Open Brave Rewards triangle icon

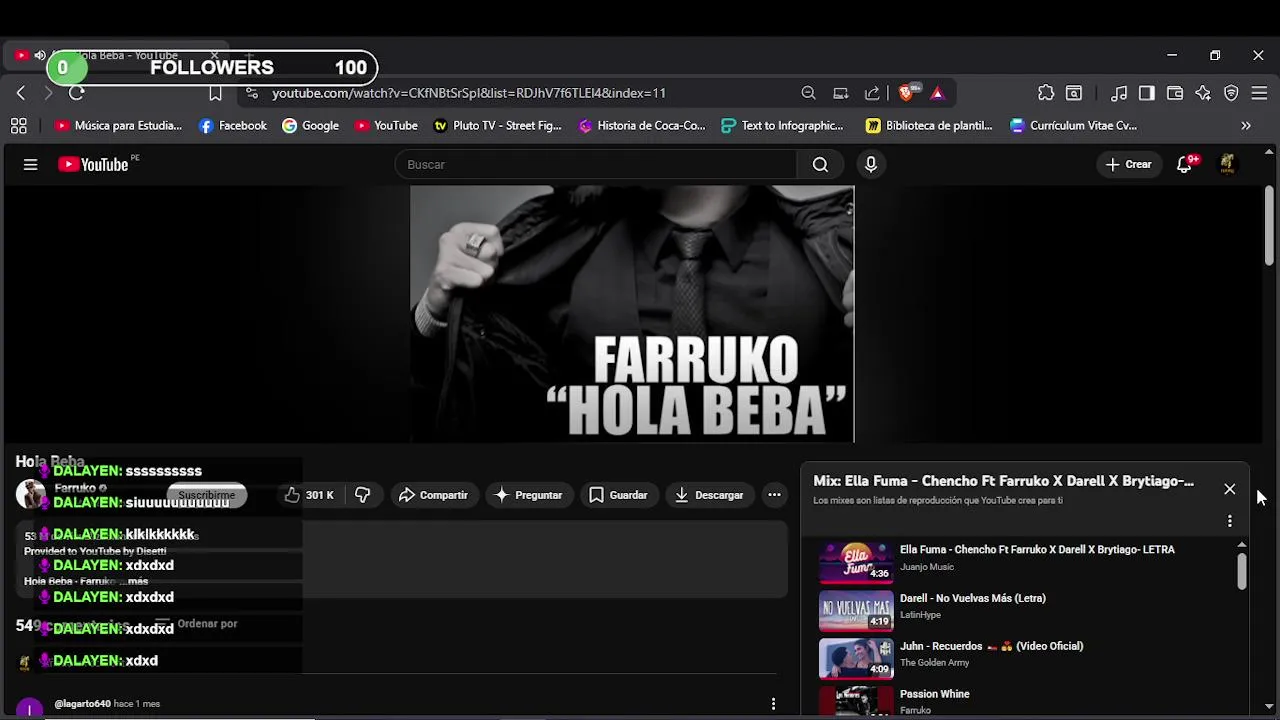(937, 93)
